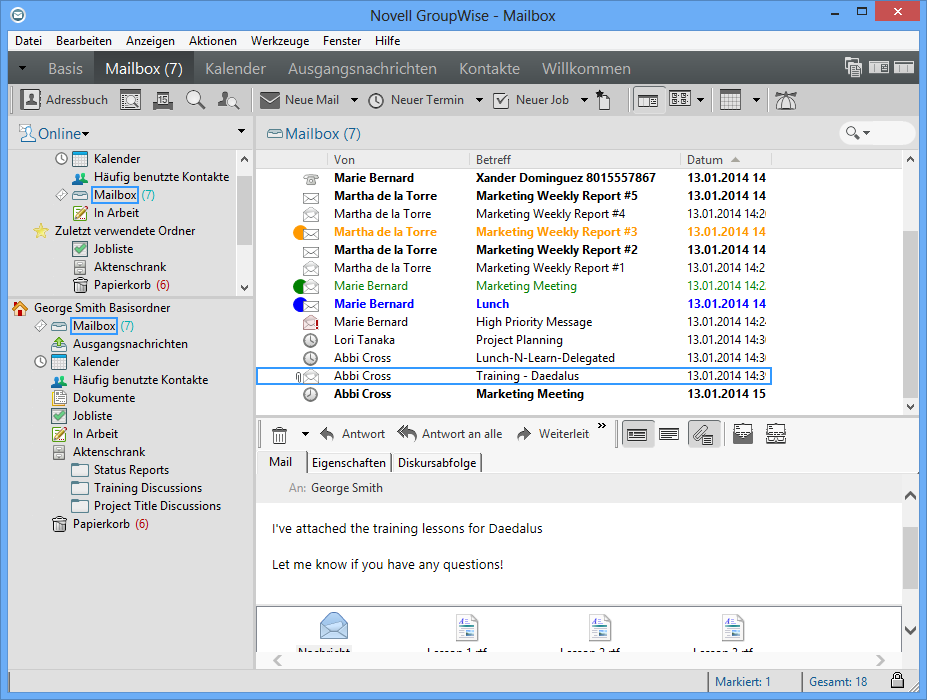Click the Mailbox search field
Viewport: 927px width, 700px height.
click(x=877, y=132)
